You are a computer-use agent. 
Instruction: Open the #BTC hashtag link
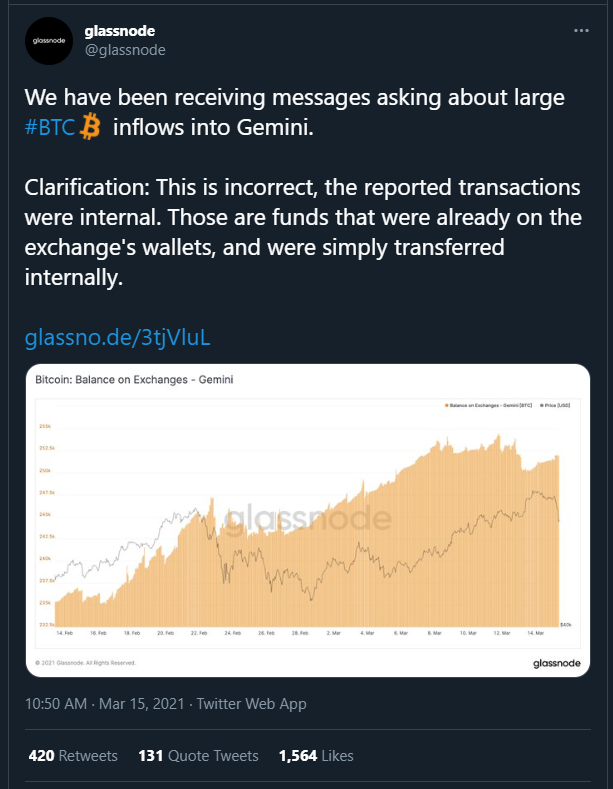pos(50,127)
